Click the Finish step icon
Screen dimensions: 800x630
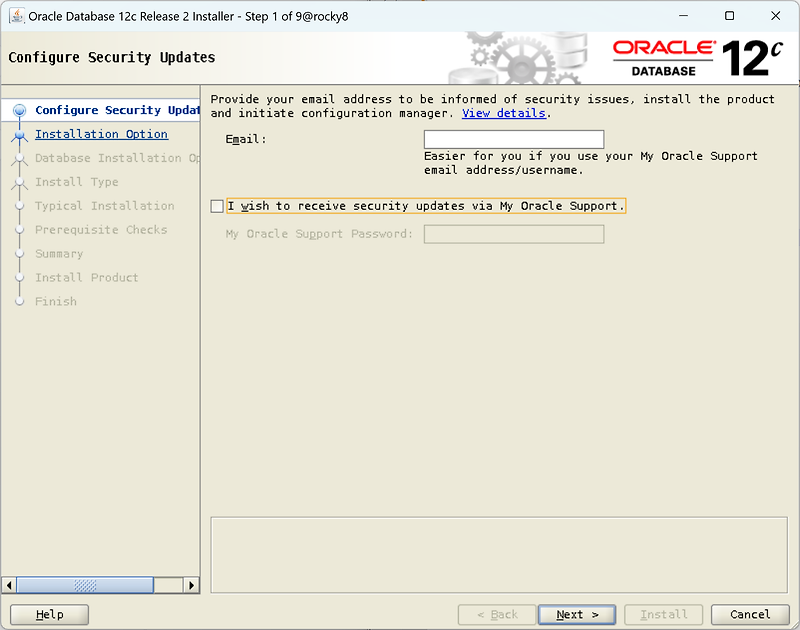click(22, 301)
